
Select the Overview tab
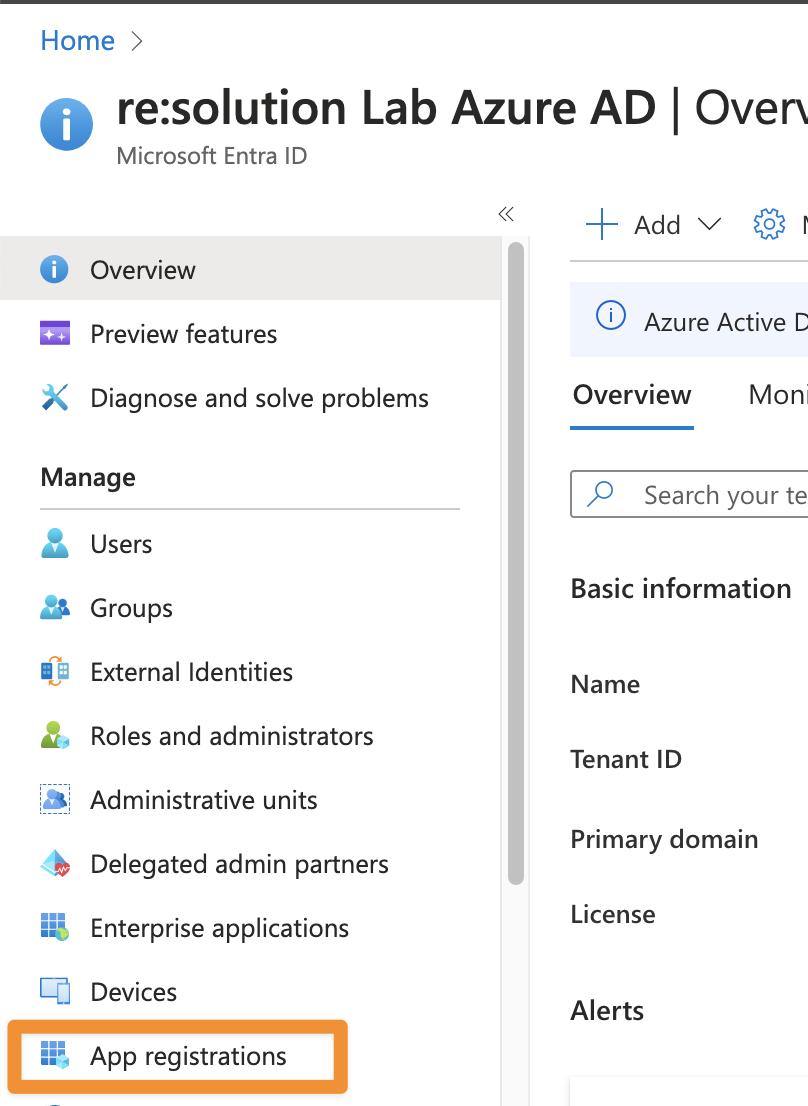pos(632,395)
